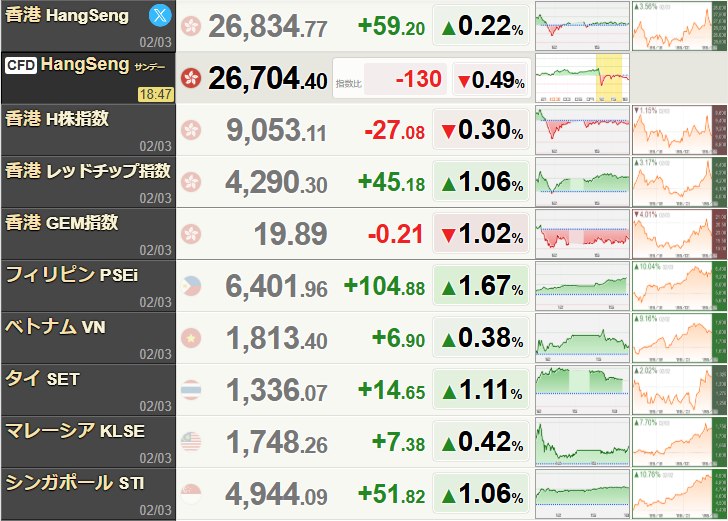Click Thailand flag in タイ SET row

191,390
